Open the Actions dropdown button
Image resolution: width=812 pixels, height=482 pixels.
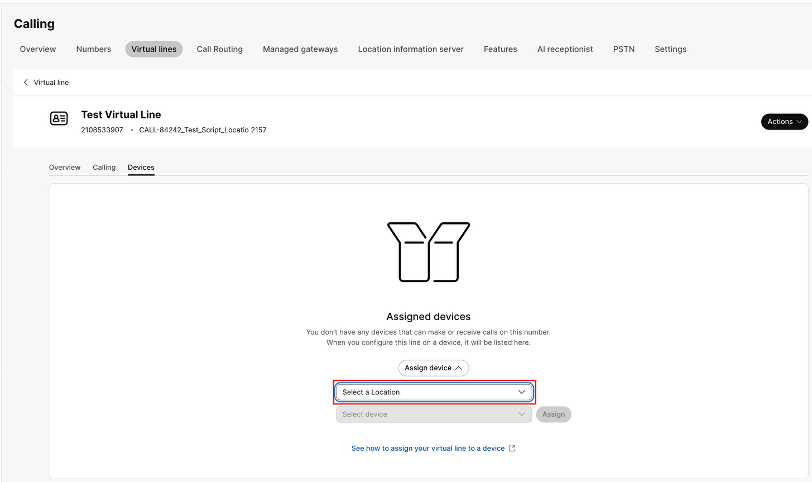[x=784, y=122]
